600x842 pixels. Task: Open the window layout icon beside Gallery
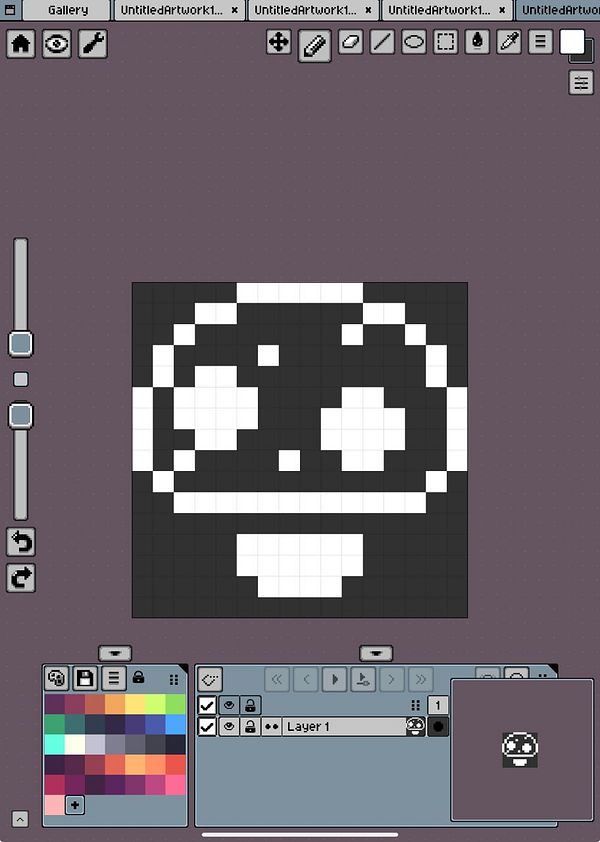click(10, 10)
